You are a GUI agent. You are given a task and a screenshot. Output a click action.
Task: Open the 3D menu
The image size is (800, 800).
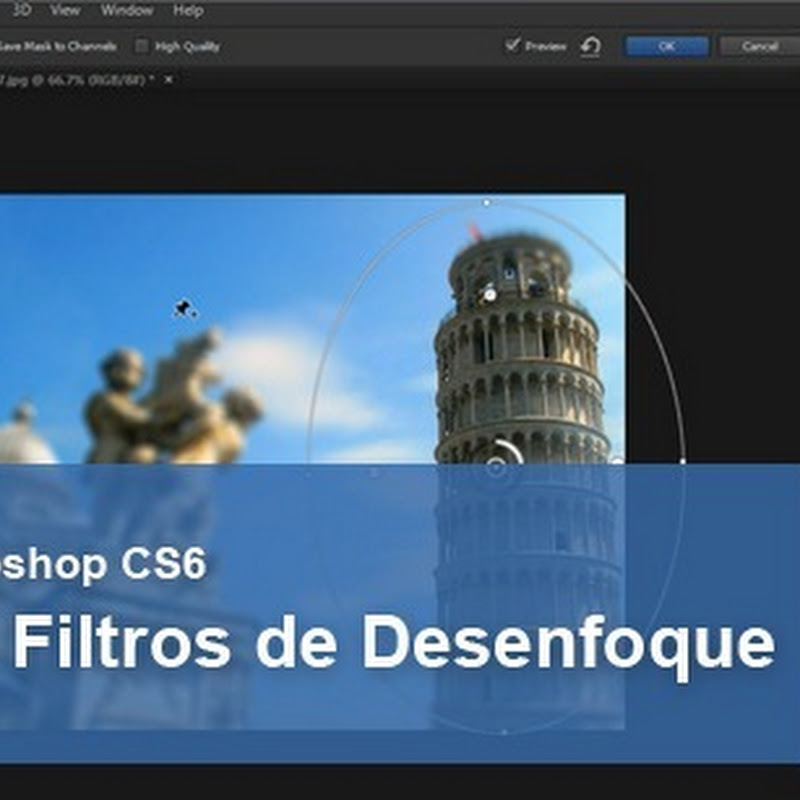coord(20,10)
